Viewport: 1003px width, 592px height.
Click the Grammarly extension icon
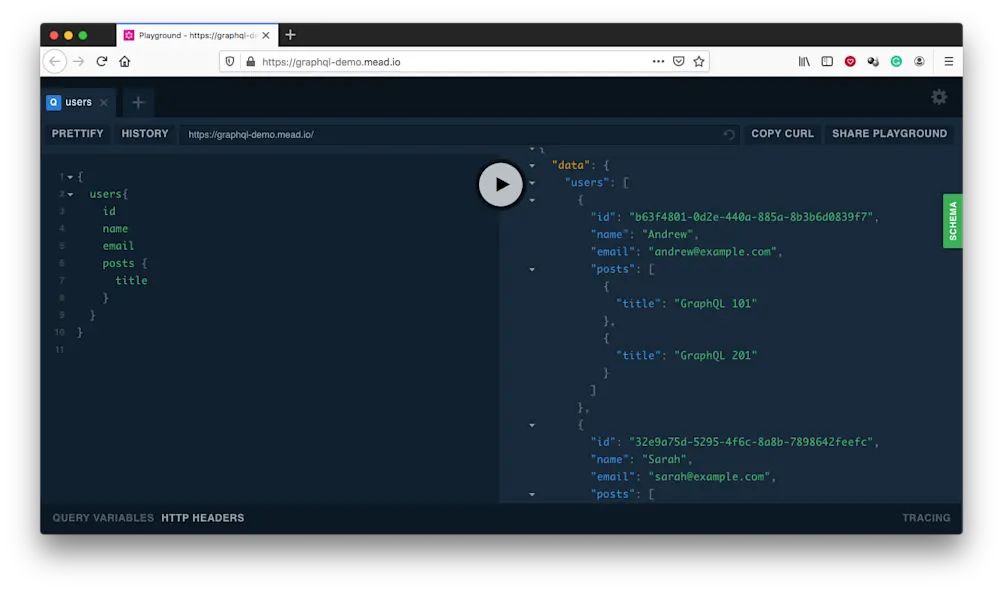click(895, 61)
